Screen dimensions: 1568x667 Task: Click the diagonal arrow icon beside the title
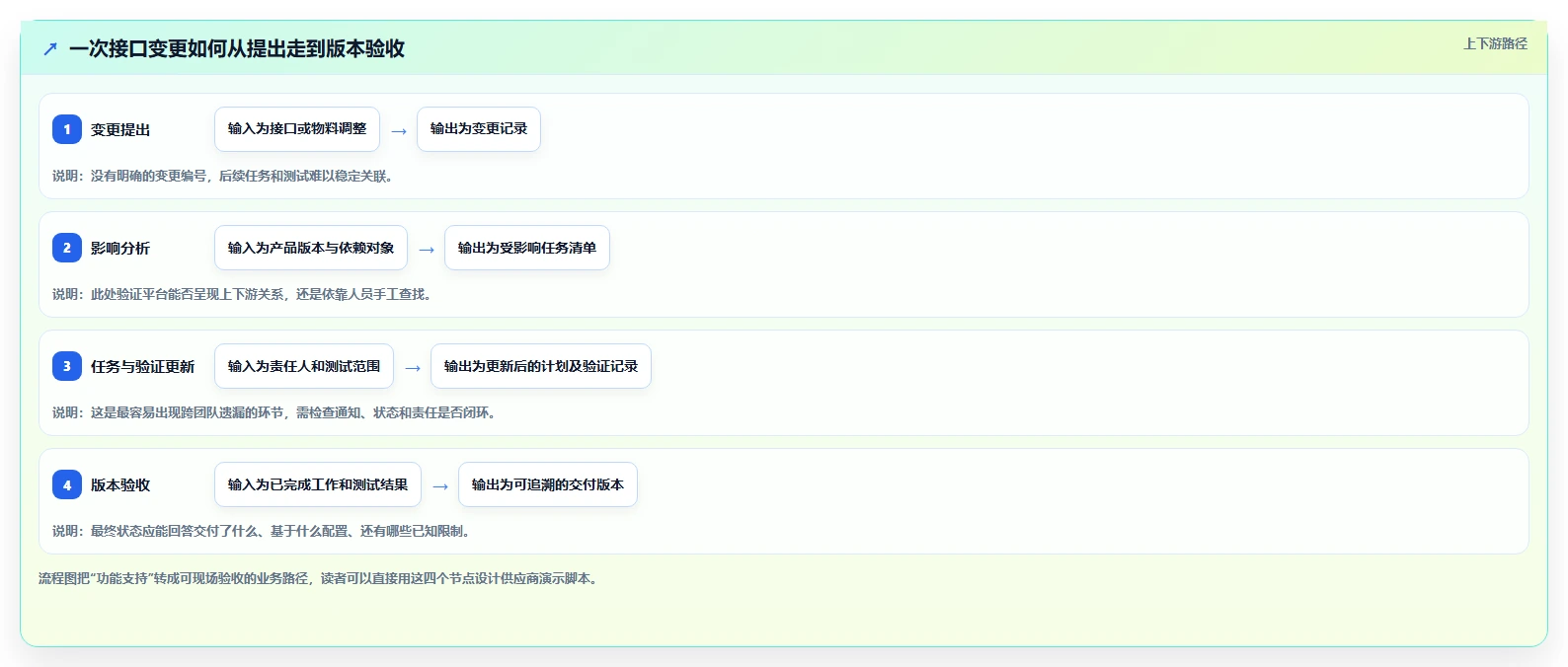coord(50,48)
